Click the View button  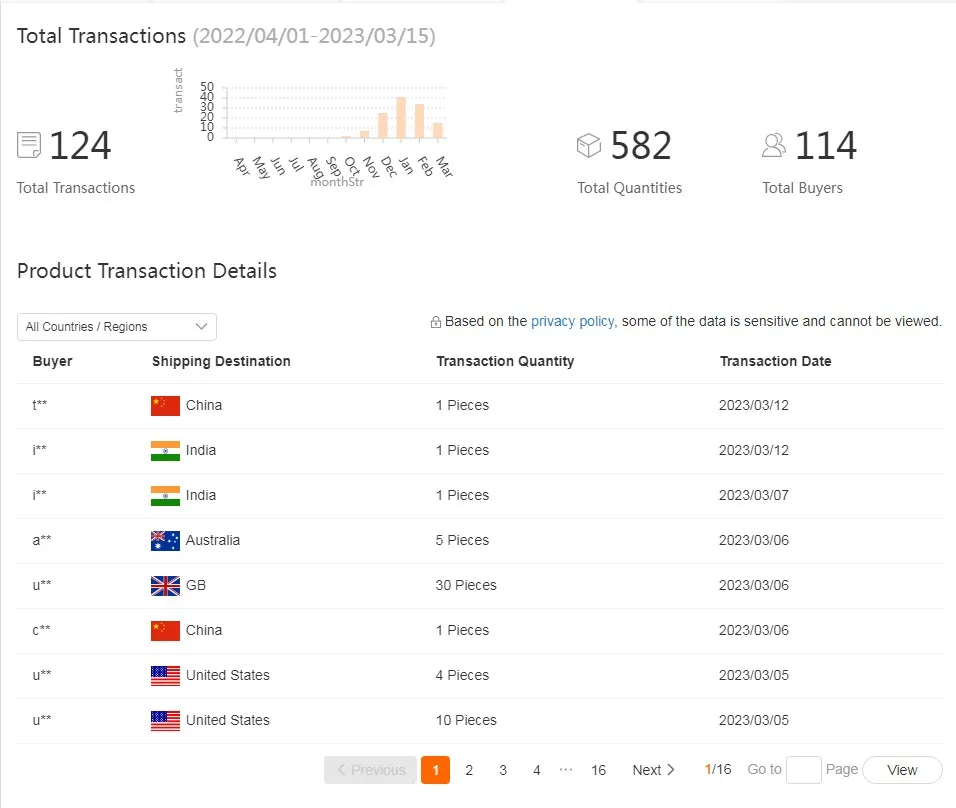point(902,770)
